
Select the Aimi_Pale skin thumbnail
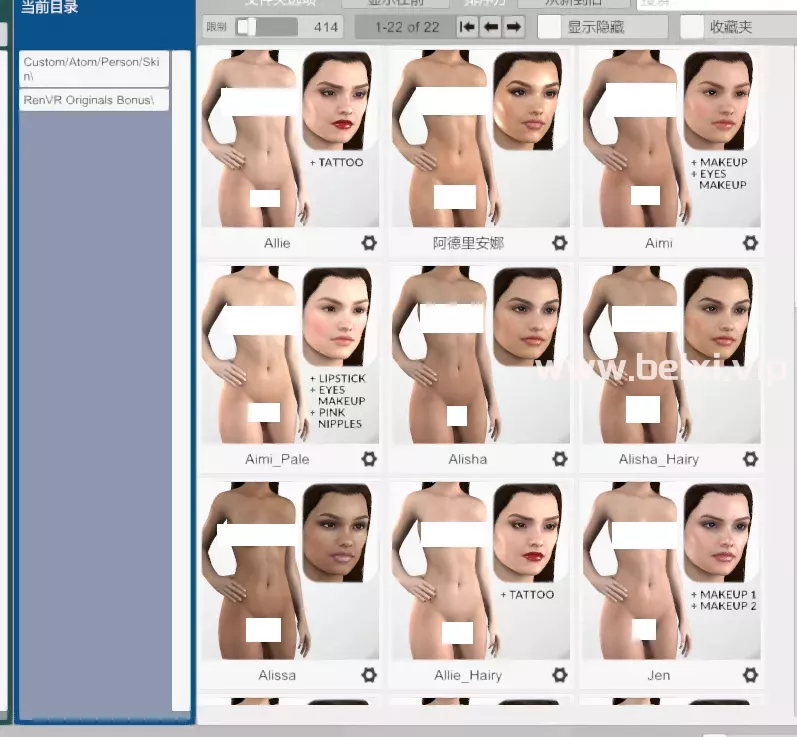(x=290, y=354)
